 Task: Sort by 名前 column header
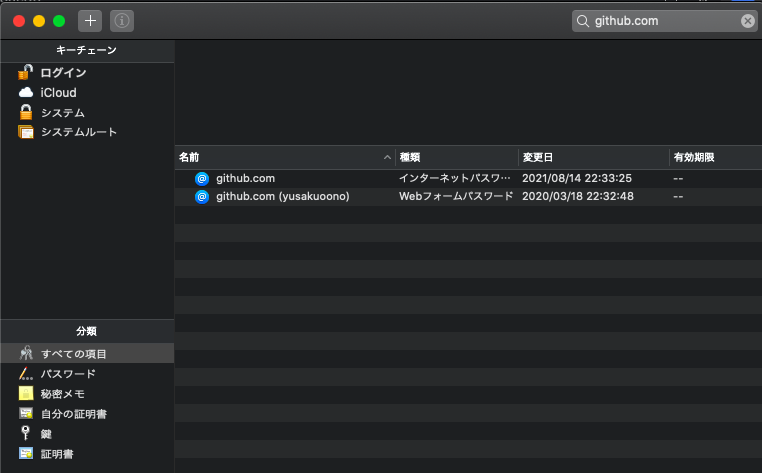tap(285, 157)
